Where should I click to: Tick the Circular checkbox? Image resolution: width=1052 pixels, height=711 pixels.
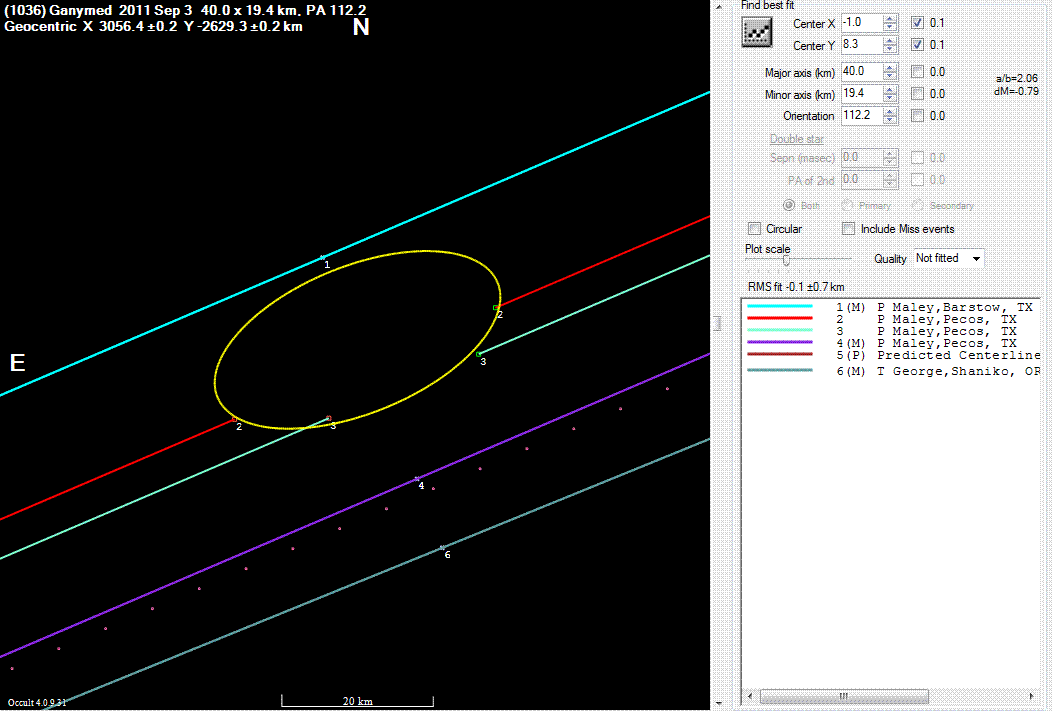click(x=755, y=229)
